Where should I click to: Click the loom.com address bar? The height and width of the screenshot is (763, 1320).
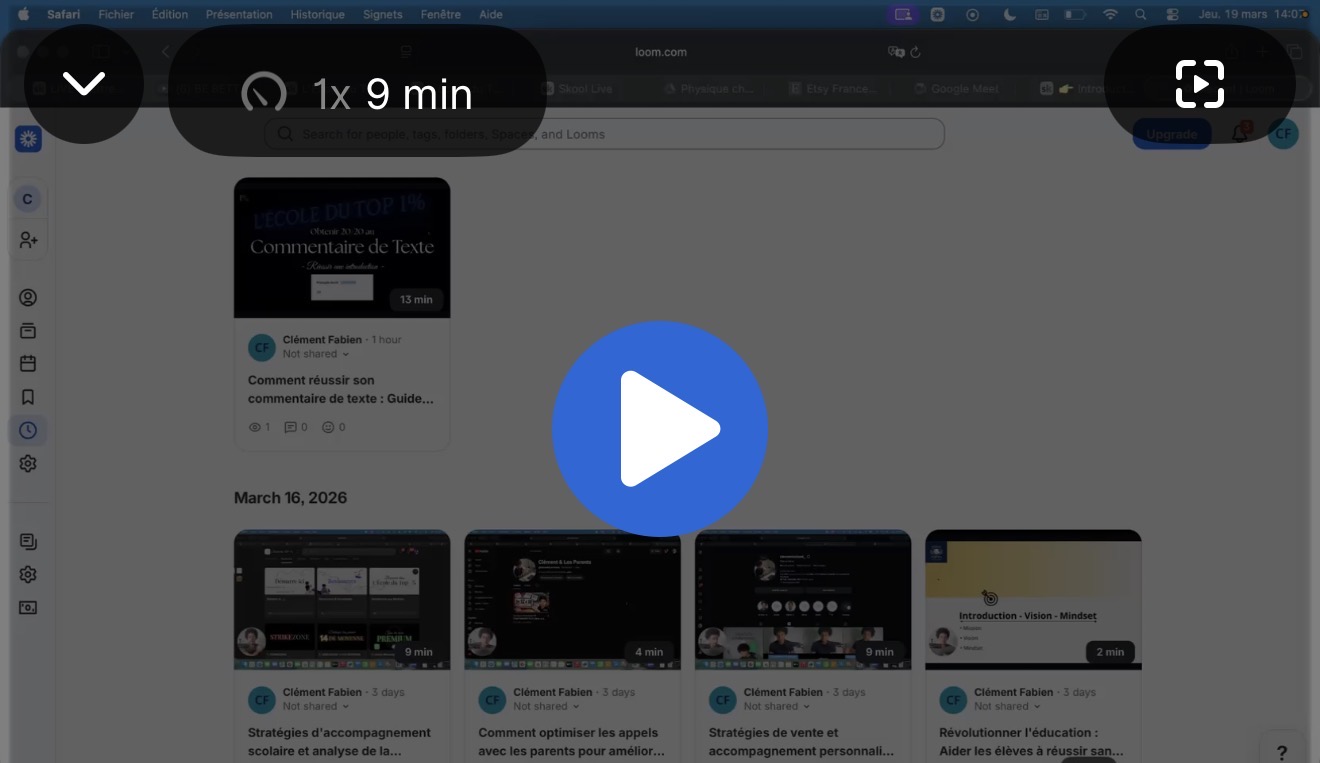point(660,52)
